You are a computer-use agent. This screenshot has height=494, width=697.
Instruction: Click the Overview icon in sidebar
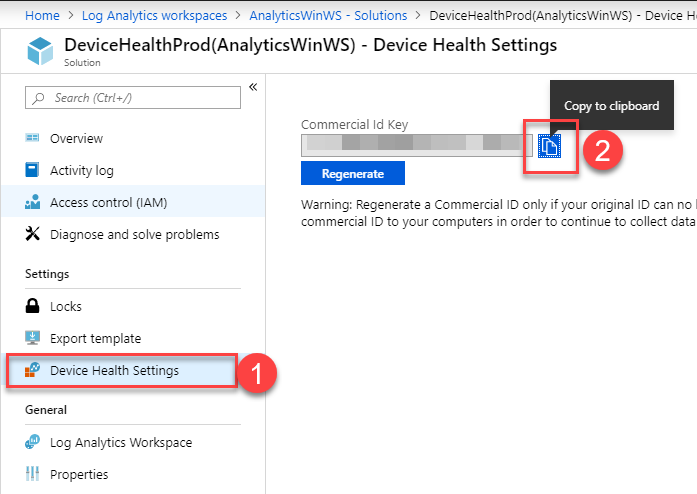(31, 138)
